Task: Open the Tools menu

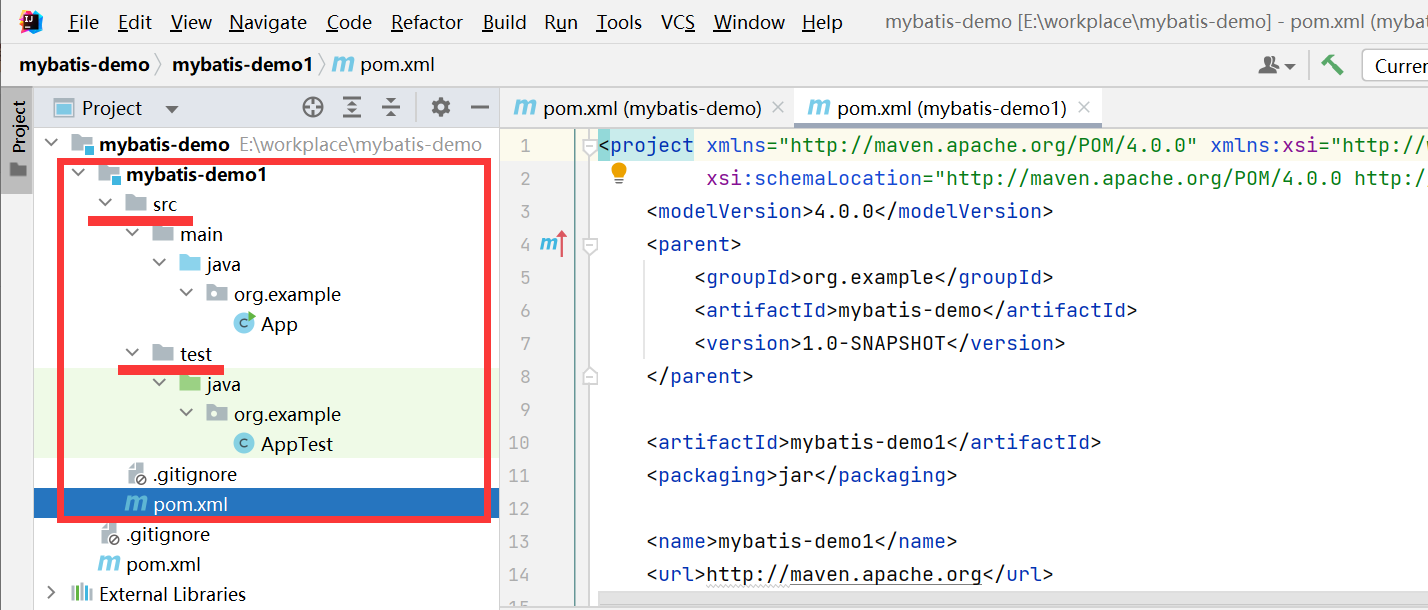Action: (x=619, y=22)
